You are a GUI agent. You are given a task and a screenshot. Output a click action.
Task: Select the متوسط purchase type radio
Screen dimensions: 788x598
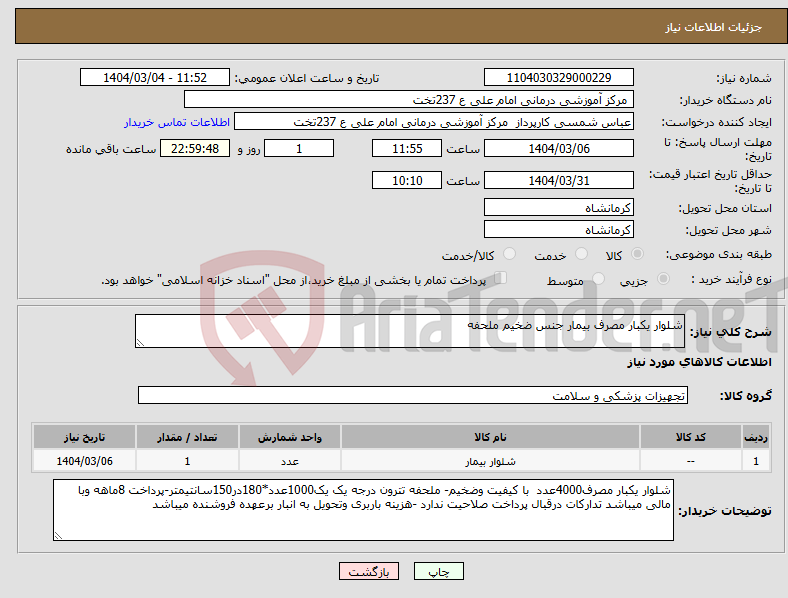tap(598, 278)
